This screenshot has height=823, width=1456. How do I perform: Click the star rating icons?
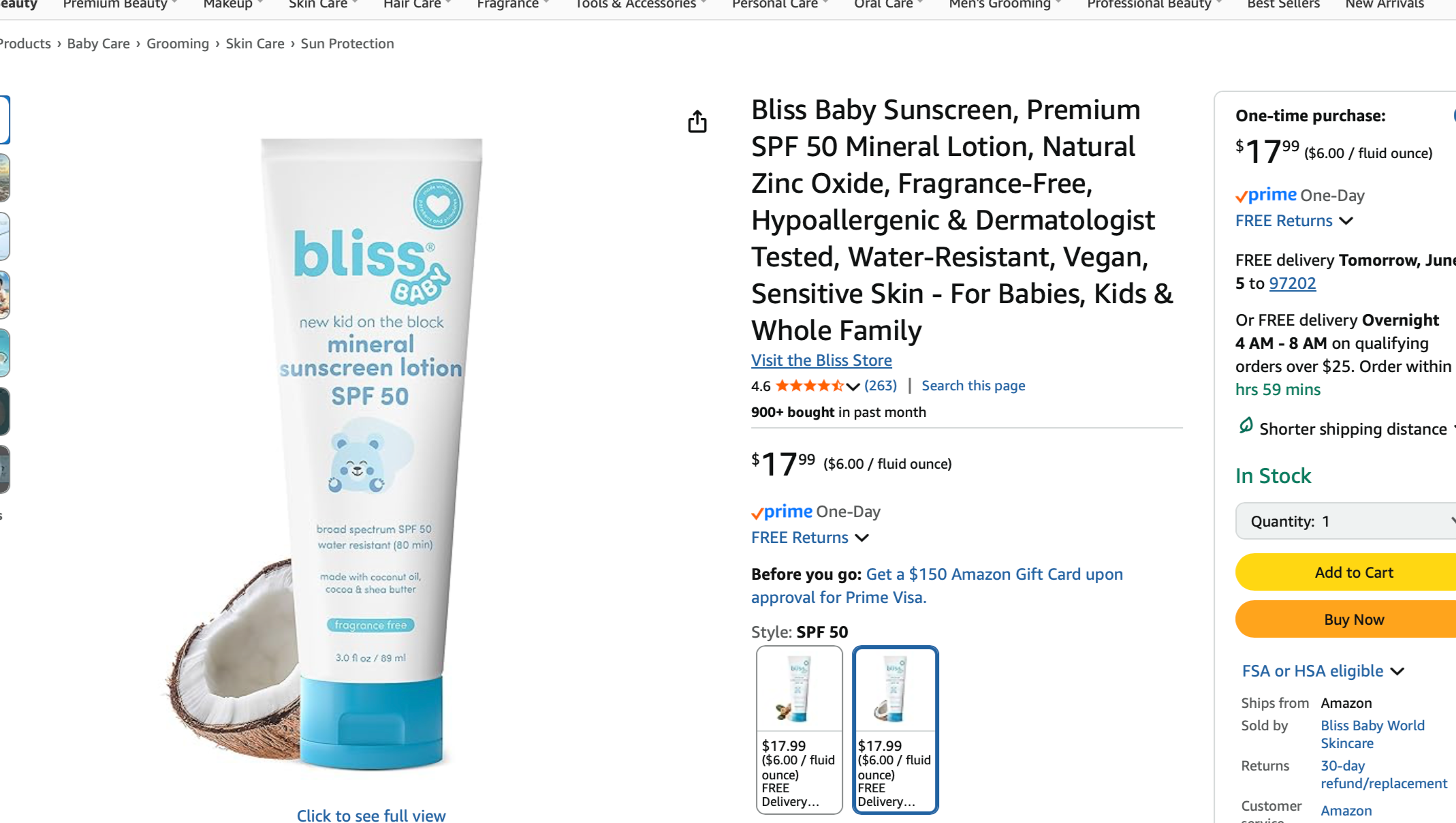pos(809,386)
